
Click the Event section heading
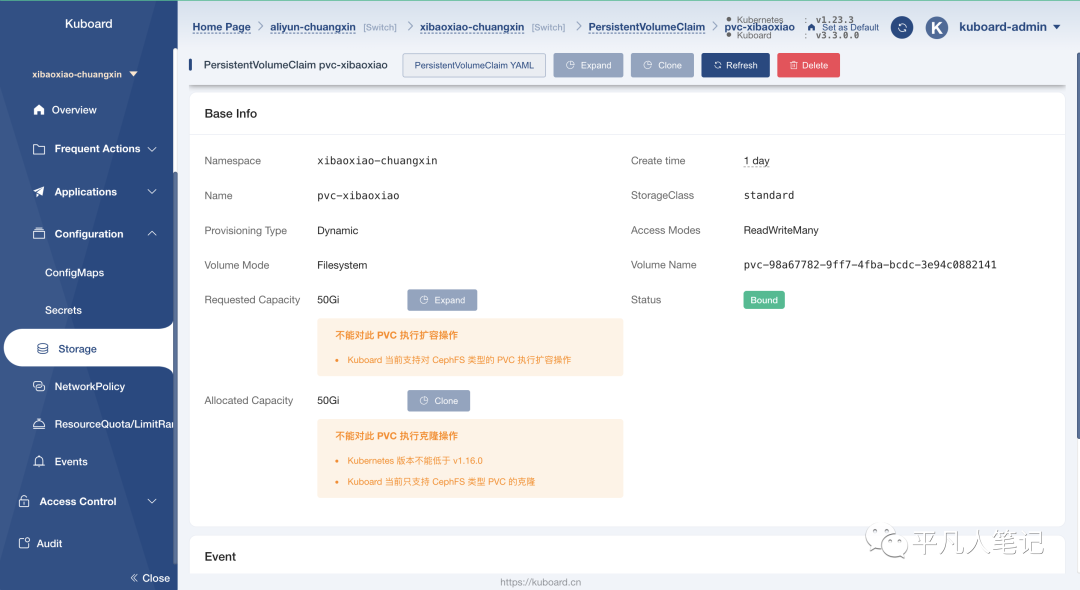click(x=220, y=557)
